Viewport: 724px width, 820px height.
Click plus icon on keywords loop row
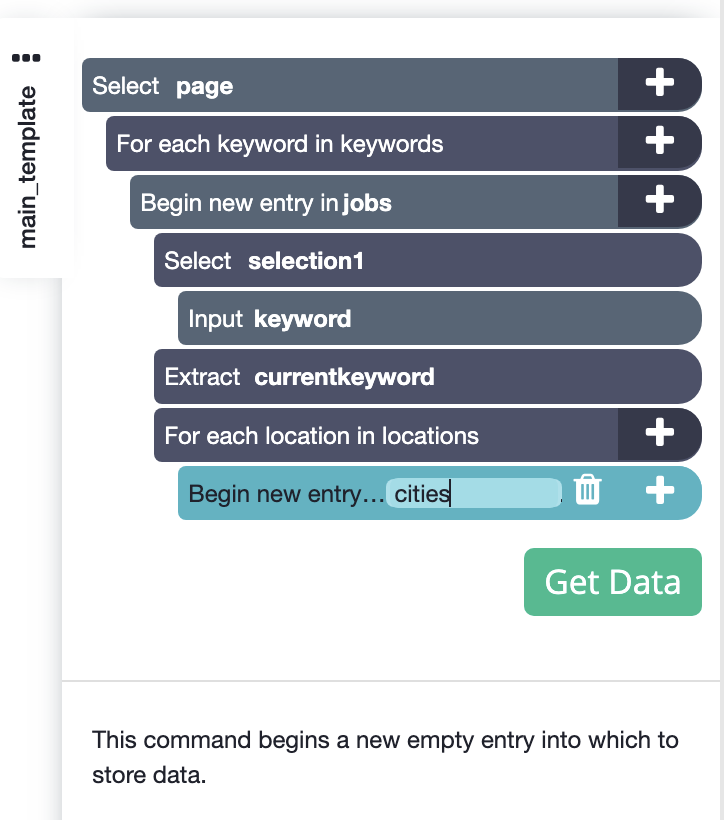point(659,141)
